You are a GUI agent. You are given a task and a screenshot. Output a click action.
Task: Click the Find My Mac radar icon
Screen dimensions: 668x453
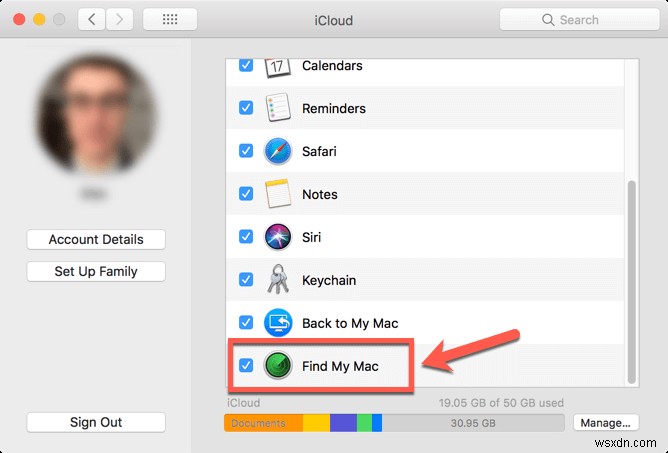pyautogui.click(x=278, y=366)
